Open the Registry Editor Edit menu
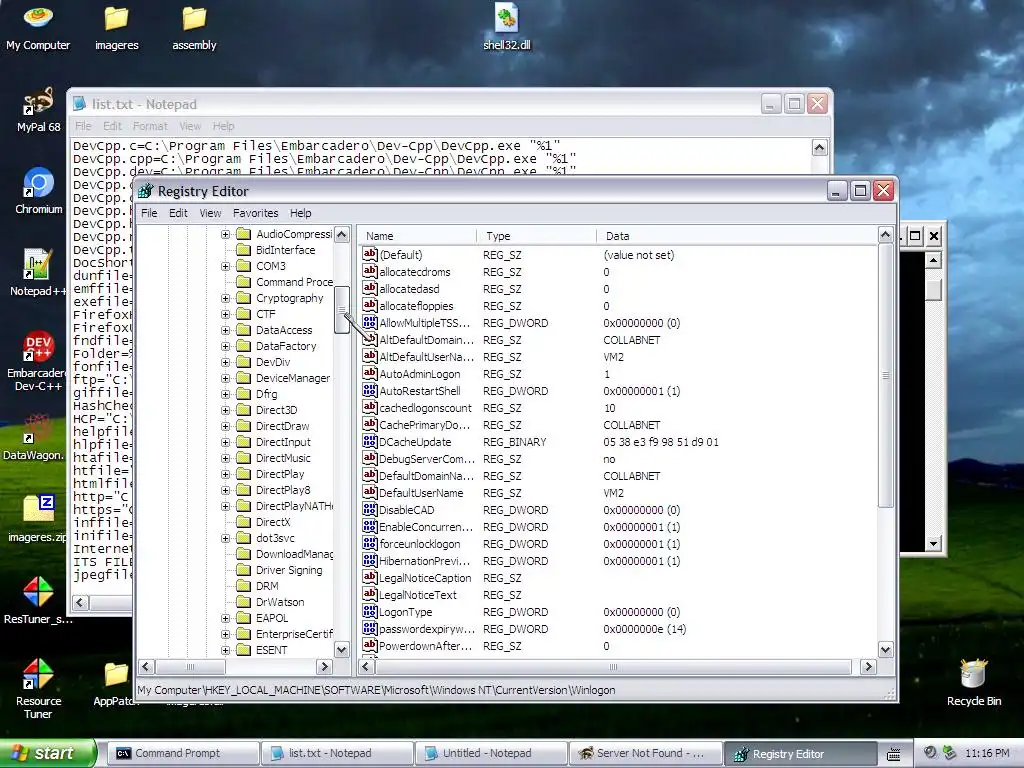The width and height of the screenshot is (1024, 768). tap(178, 213)
